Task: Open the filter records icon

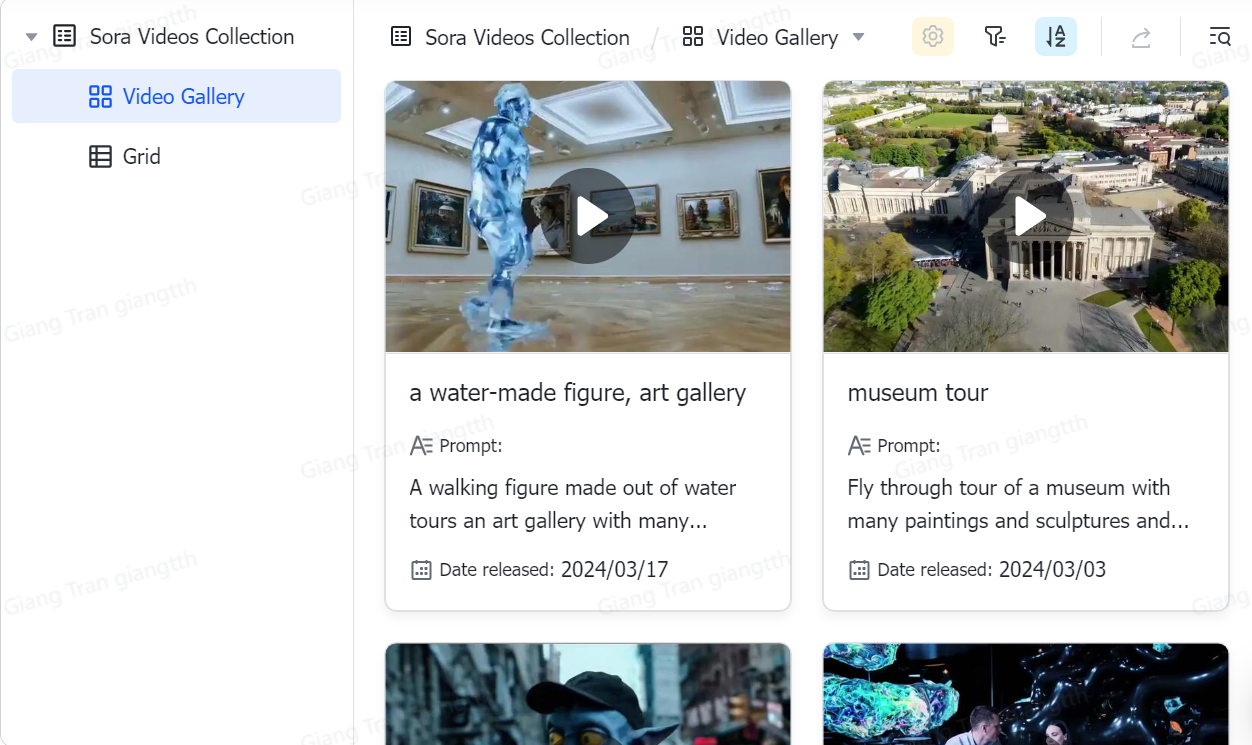Action: point(995,36)
